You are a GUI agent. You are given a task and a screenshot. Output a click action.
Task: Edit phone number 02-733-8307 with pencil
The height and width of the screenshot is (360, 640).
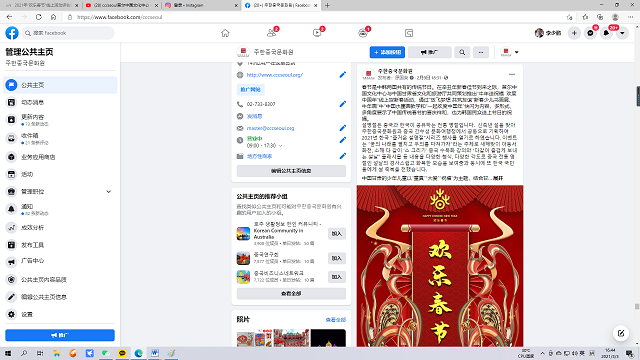click(x=342, y=104)
